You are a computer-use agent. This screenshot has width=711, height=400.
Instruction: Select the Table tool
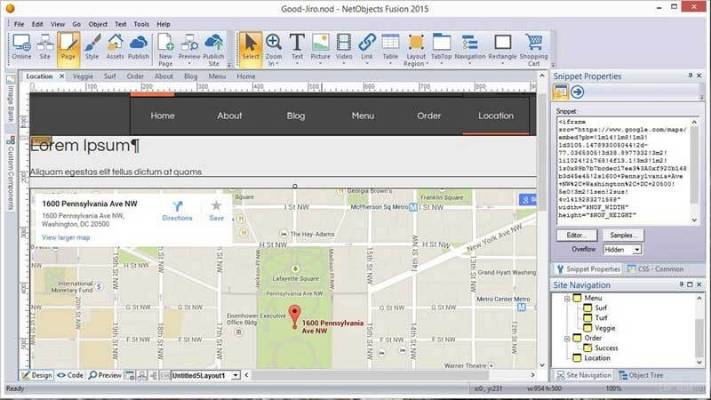click(390, 47)
